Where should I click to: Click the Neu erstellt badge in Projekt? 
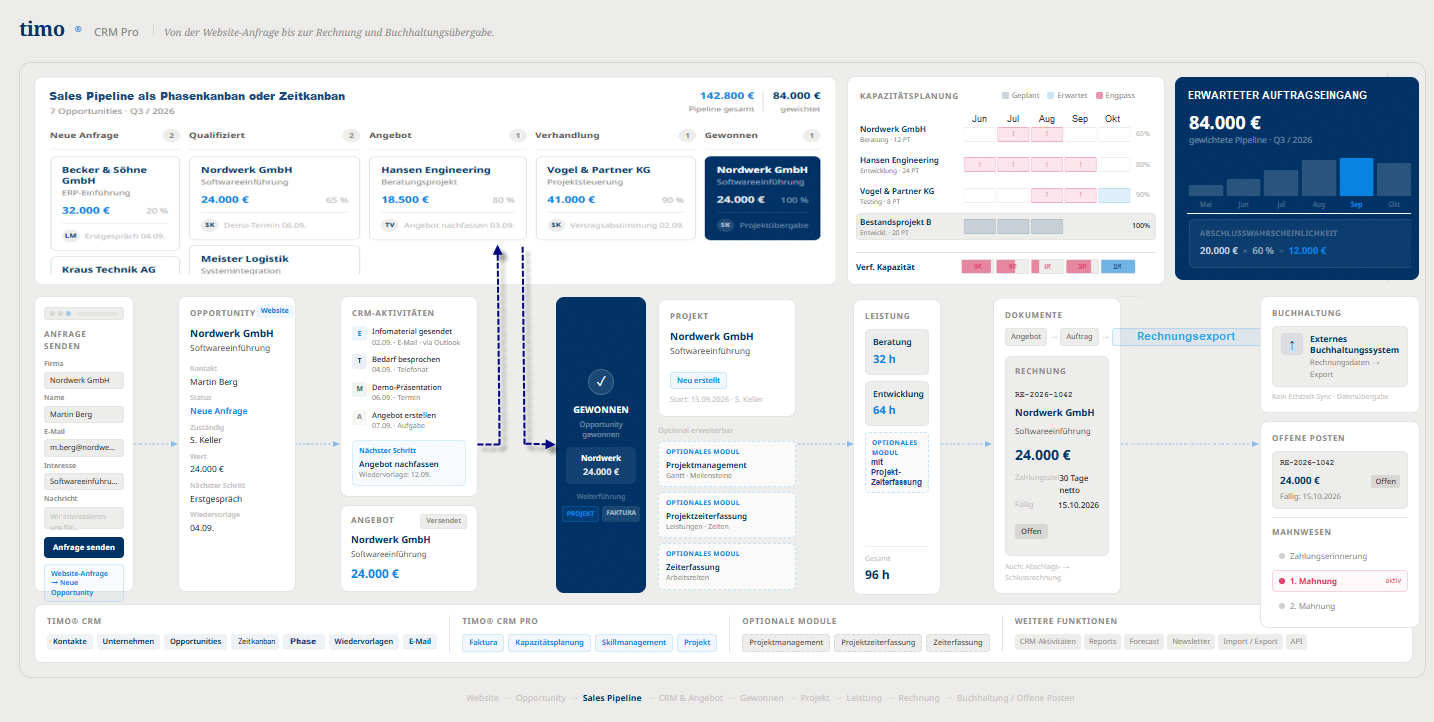[699, 380]
